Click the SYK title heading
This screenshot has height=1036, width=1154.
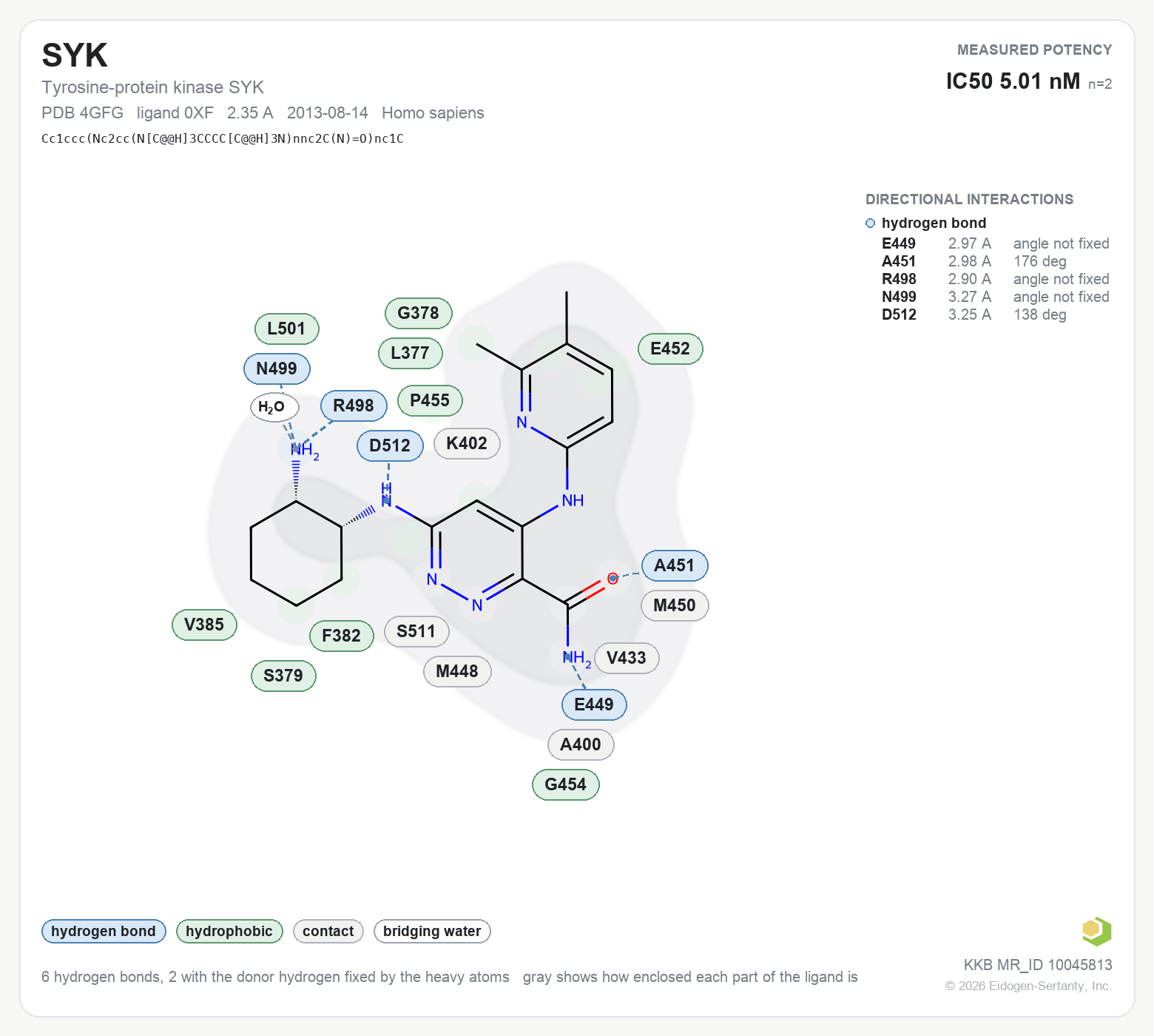click(75, 55)
